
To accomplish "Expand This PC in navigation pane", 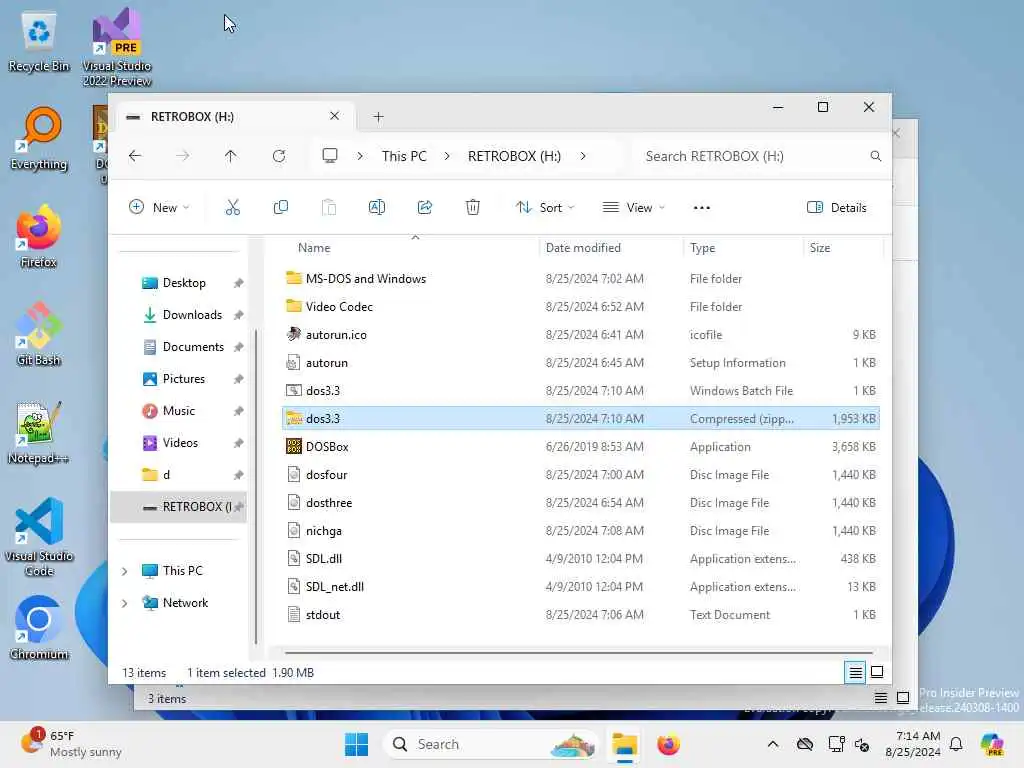I will point(125,571).
